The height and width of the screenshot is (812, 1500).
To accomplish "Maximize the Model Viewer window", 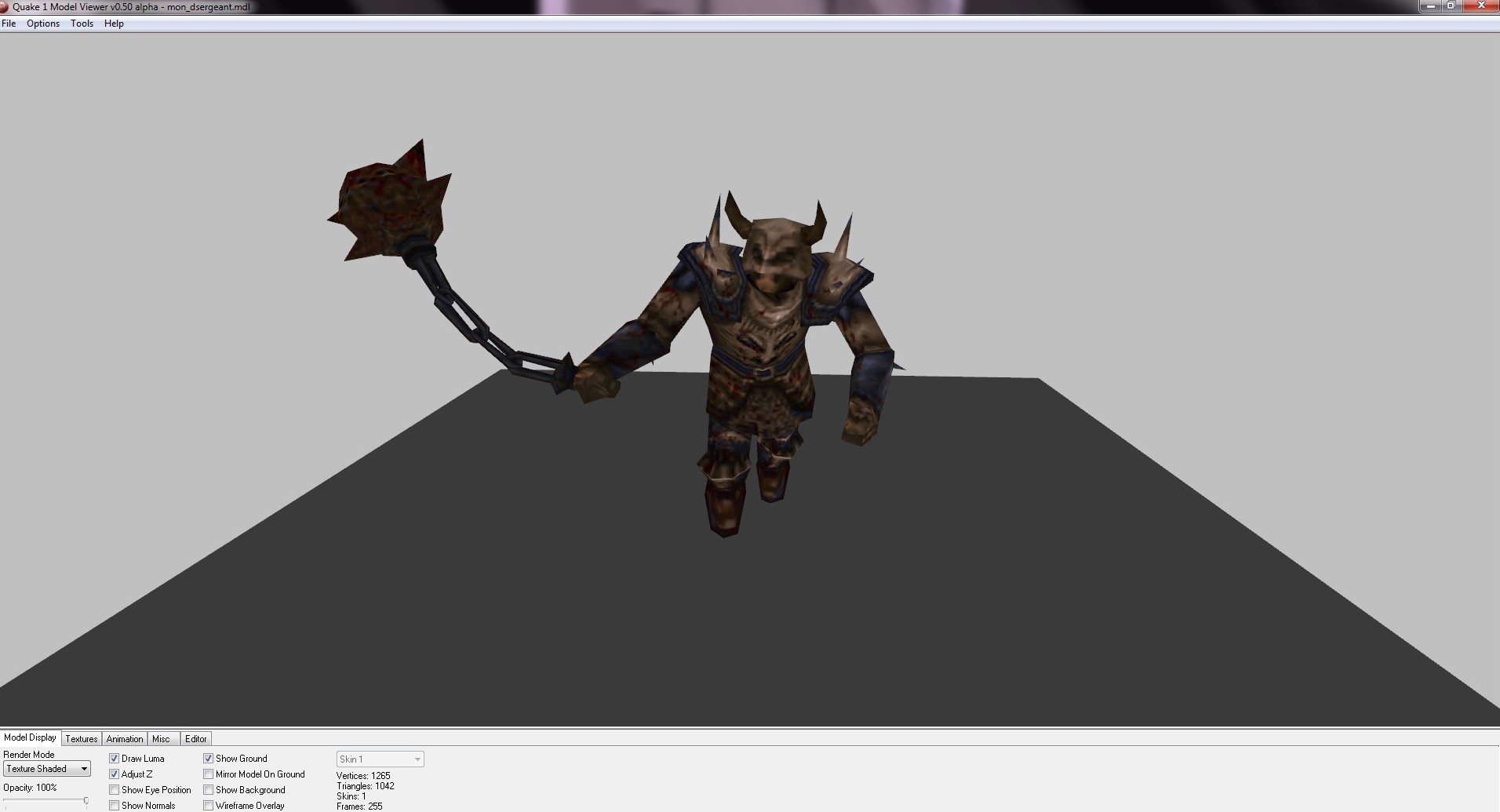I will (1451, 5).
